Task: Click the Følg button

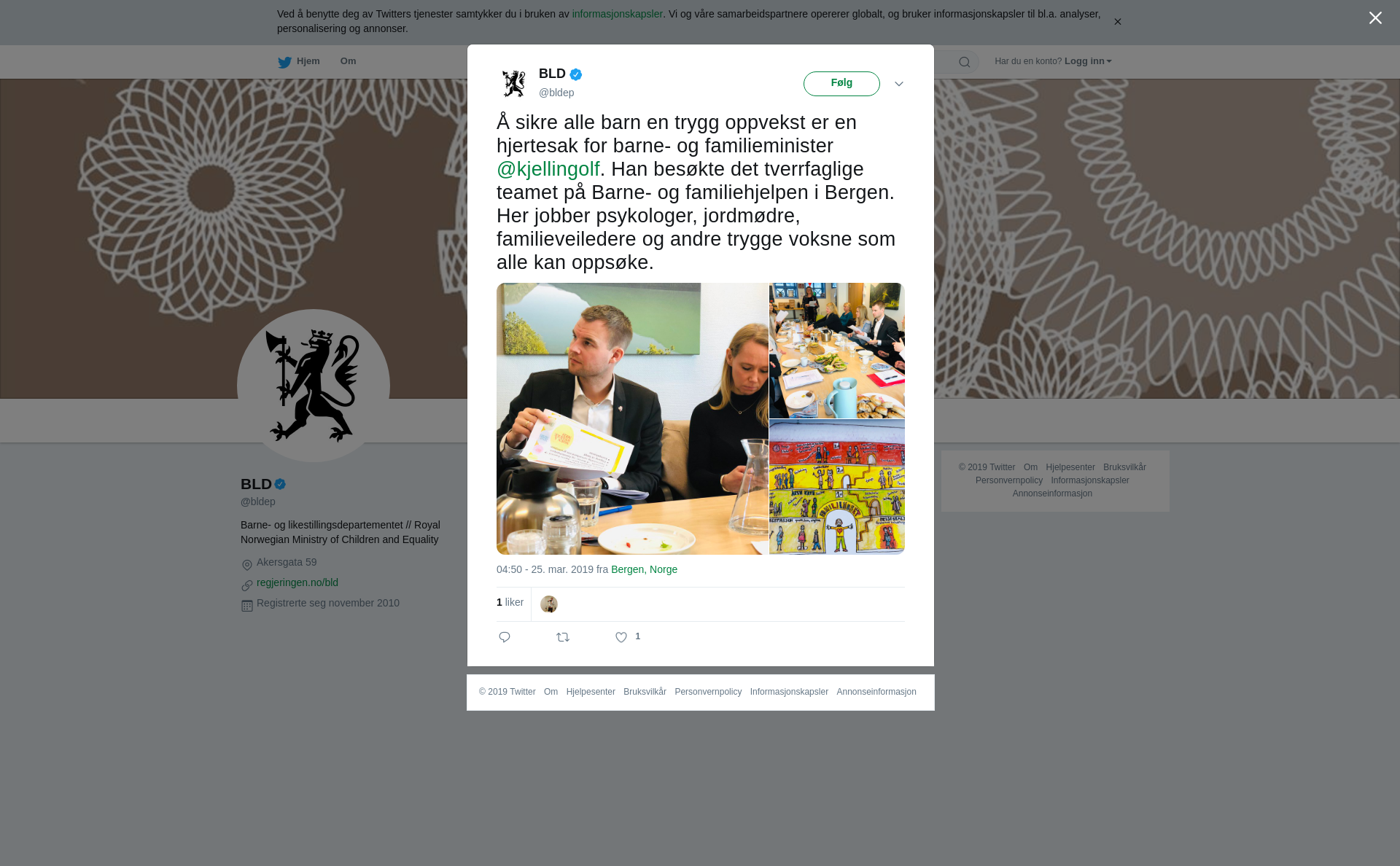Action: click(841, 84)
